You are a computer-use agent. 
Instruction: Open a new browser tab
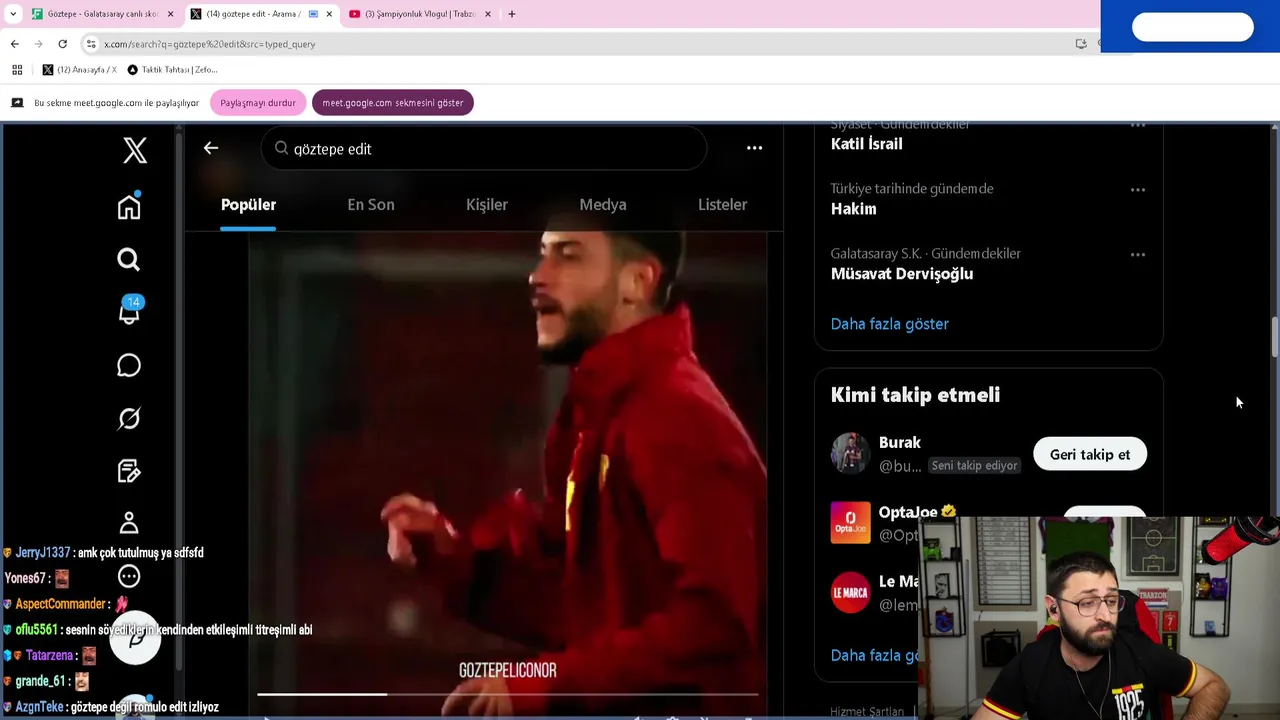(x=511, y=14)
